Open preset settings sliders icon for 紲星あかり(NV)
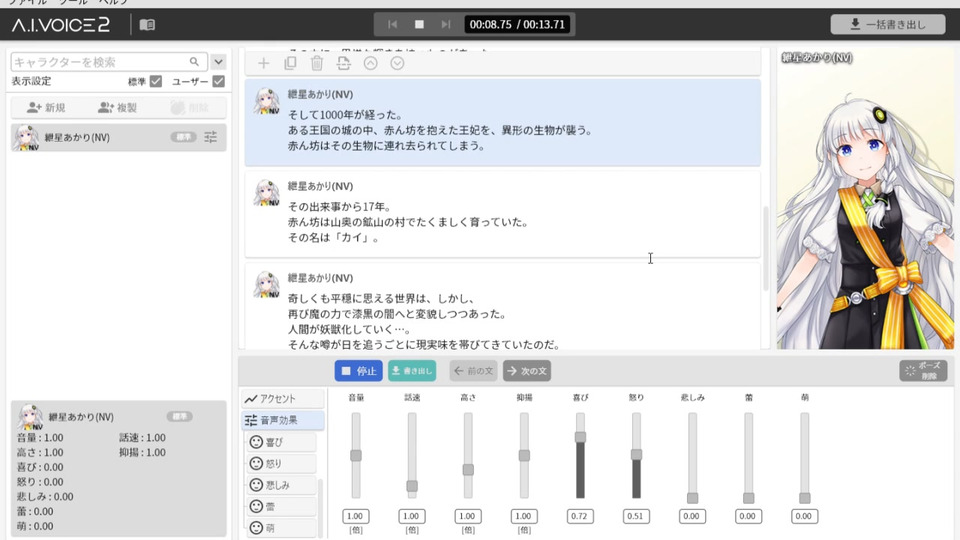The image size is (960, 540). 211,137
